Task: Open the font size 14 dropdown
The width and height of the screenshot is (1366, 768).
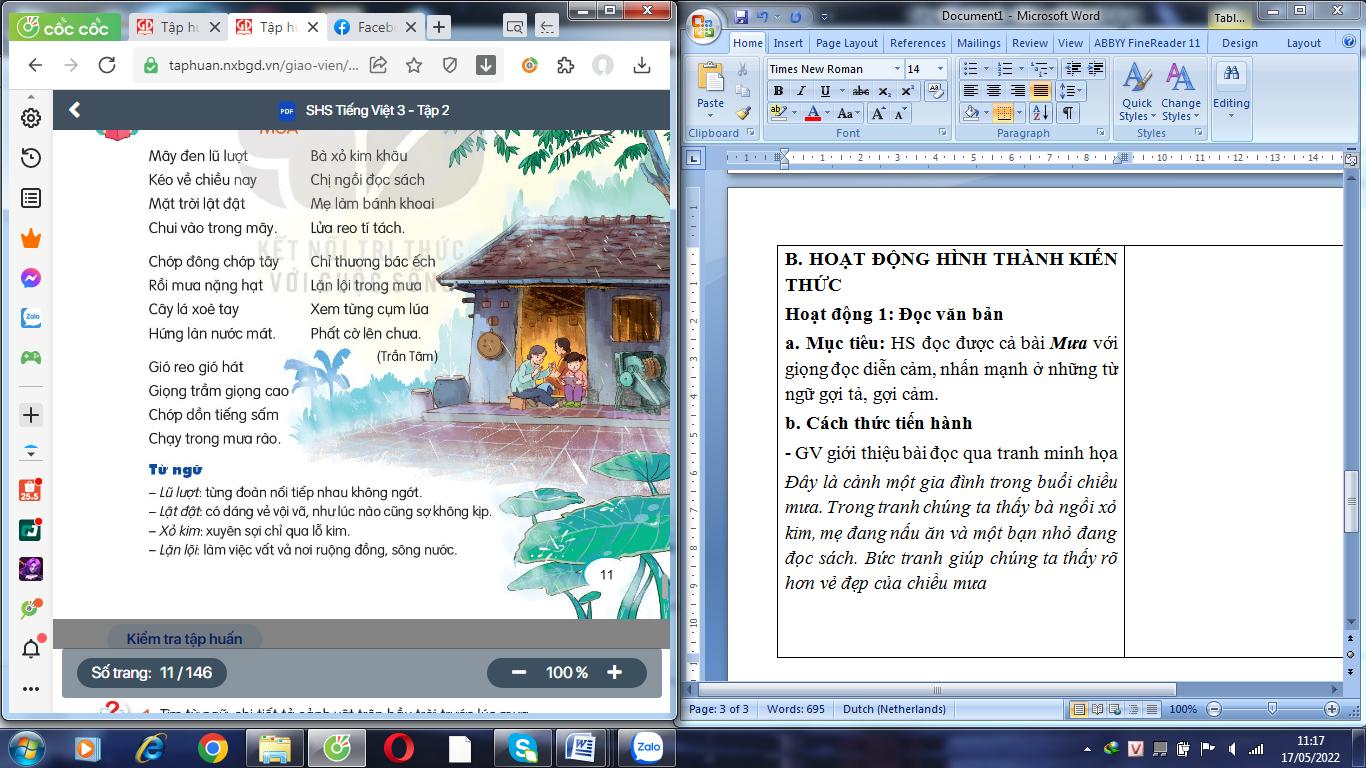Action: pyautogui.click(x=940, y=69)
